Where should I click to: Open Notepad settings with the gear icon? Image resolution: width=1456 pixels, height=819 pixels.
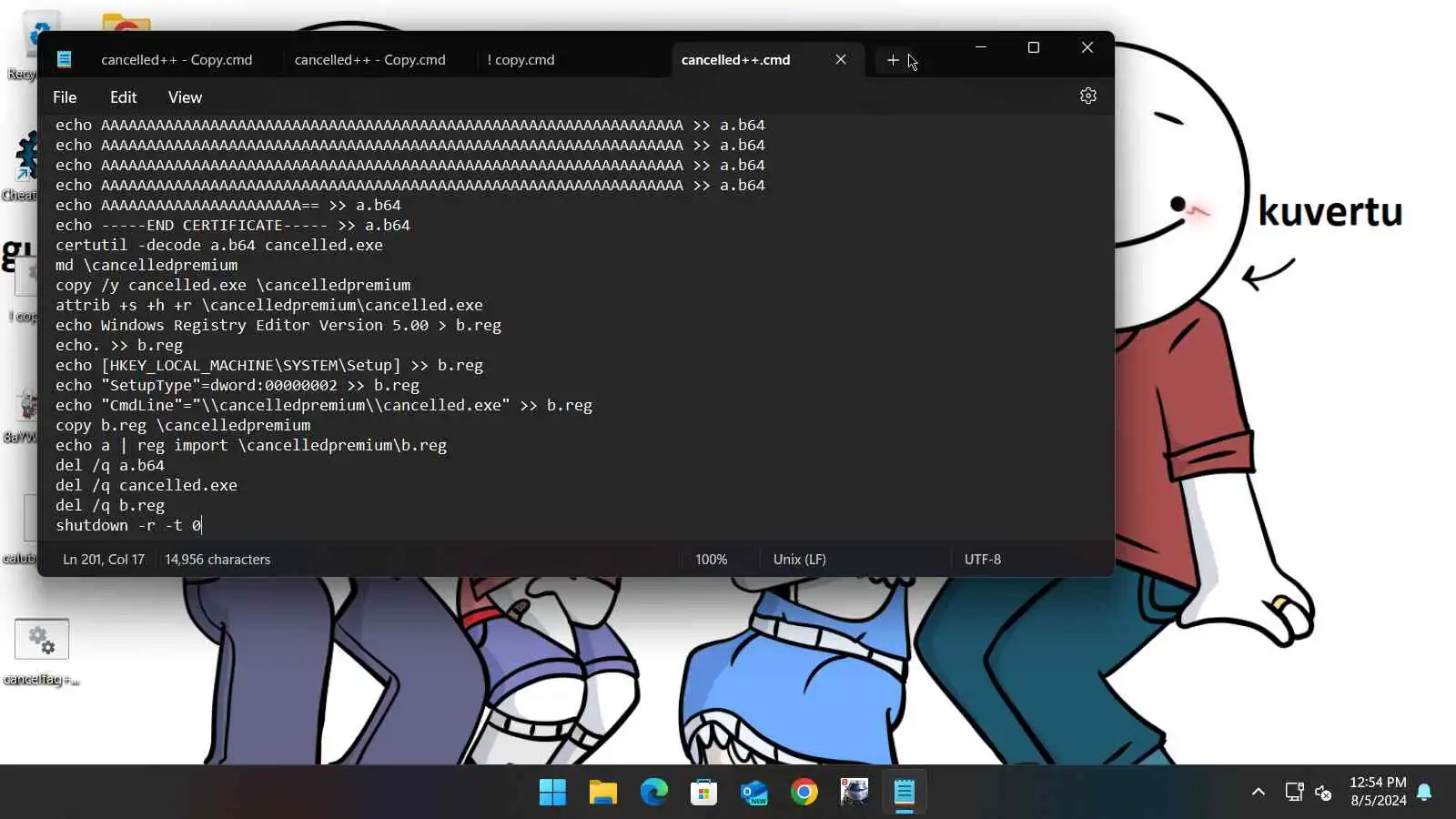click(1087, 96)
